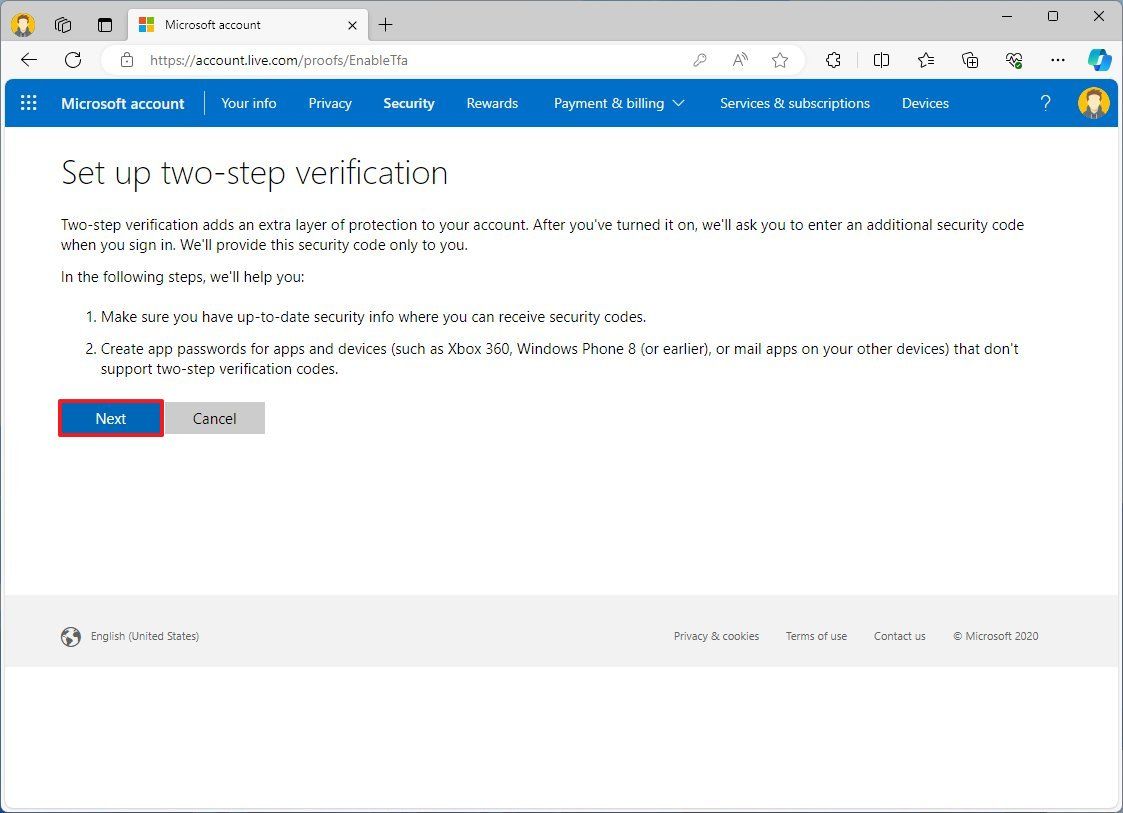Open the Workspaces icon beside the avatar
This screenshot has height=813, width=1123.
pos(62,24)
